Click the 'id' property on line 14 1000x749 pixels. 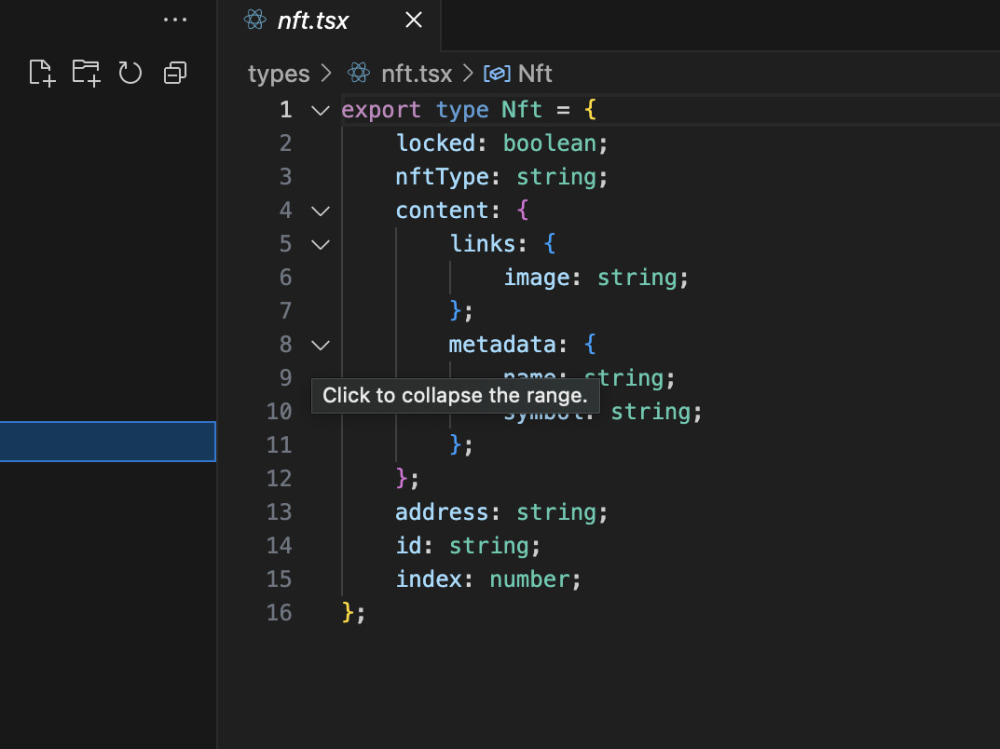[x=409, y=545]
